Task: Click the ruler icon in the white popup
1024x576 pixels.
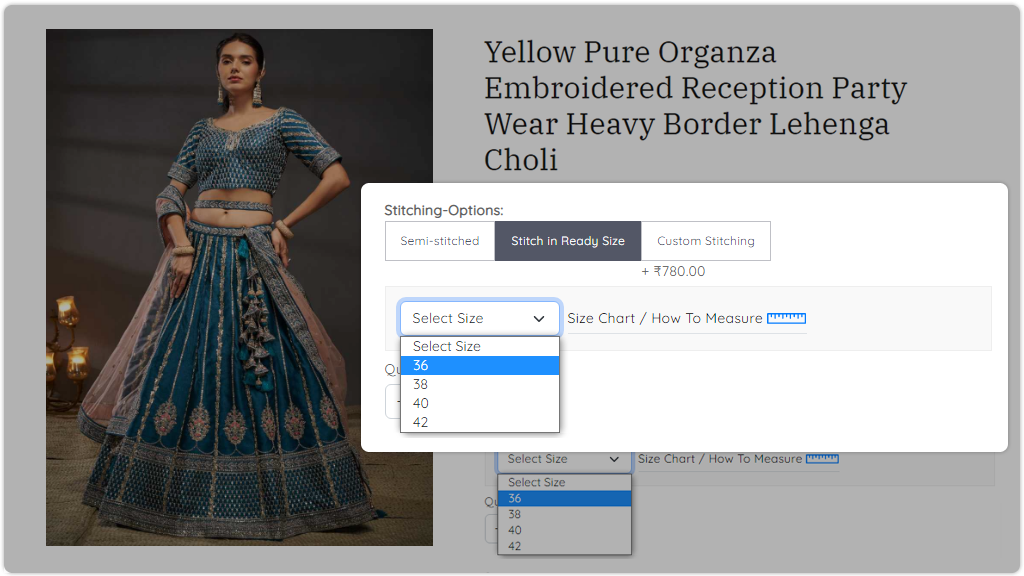Action: tap(786, 318)
